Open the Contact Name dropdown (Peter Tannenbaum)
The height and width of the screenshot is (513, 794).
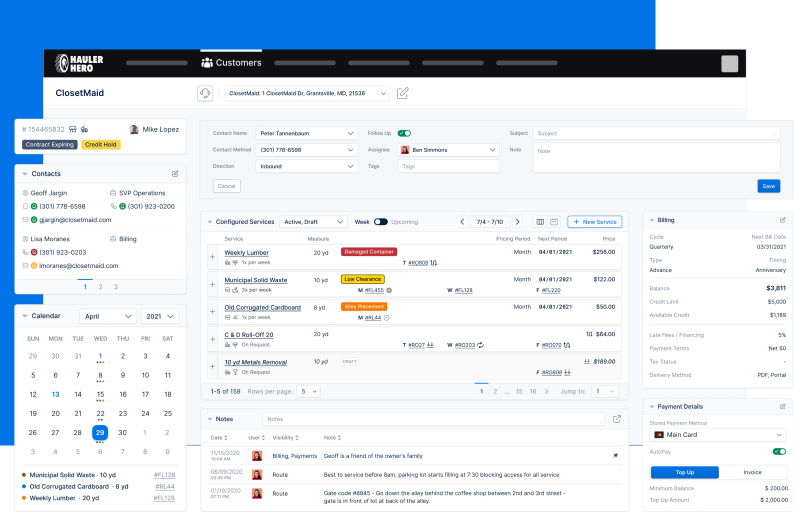[x=306, y=133]
